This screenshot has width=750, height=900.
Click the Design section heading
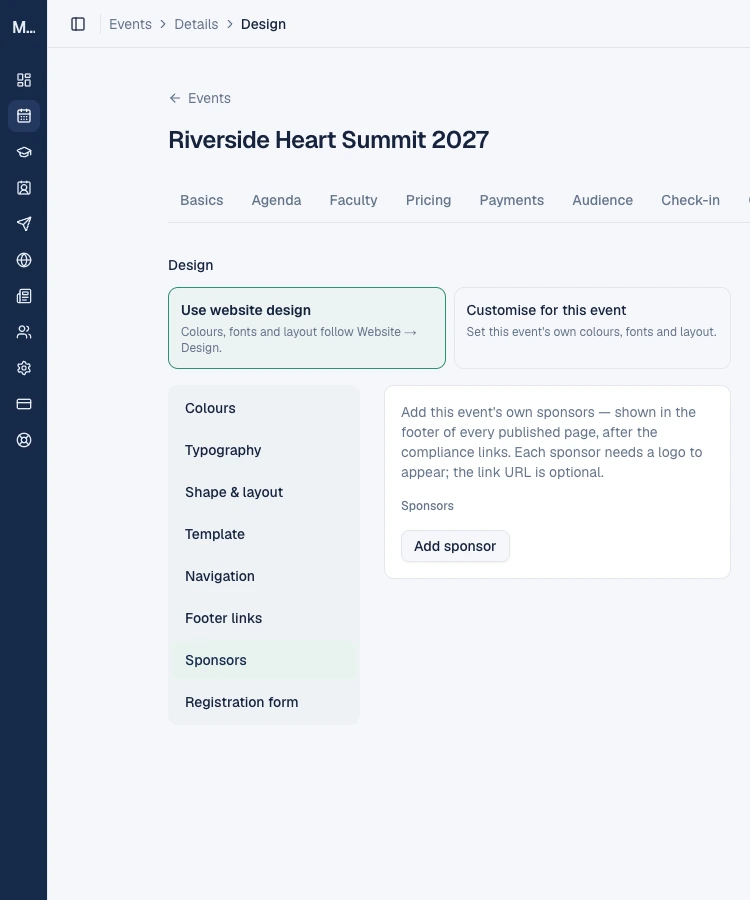point(191,265)
